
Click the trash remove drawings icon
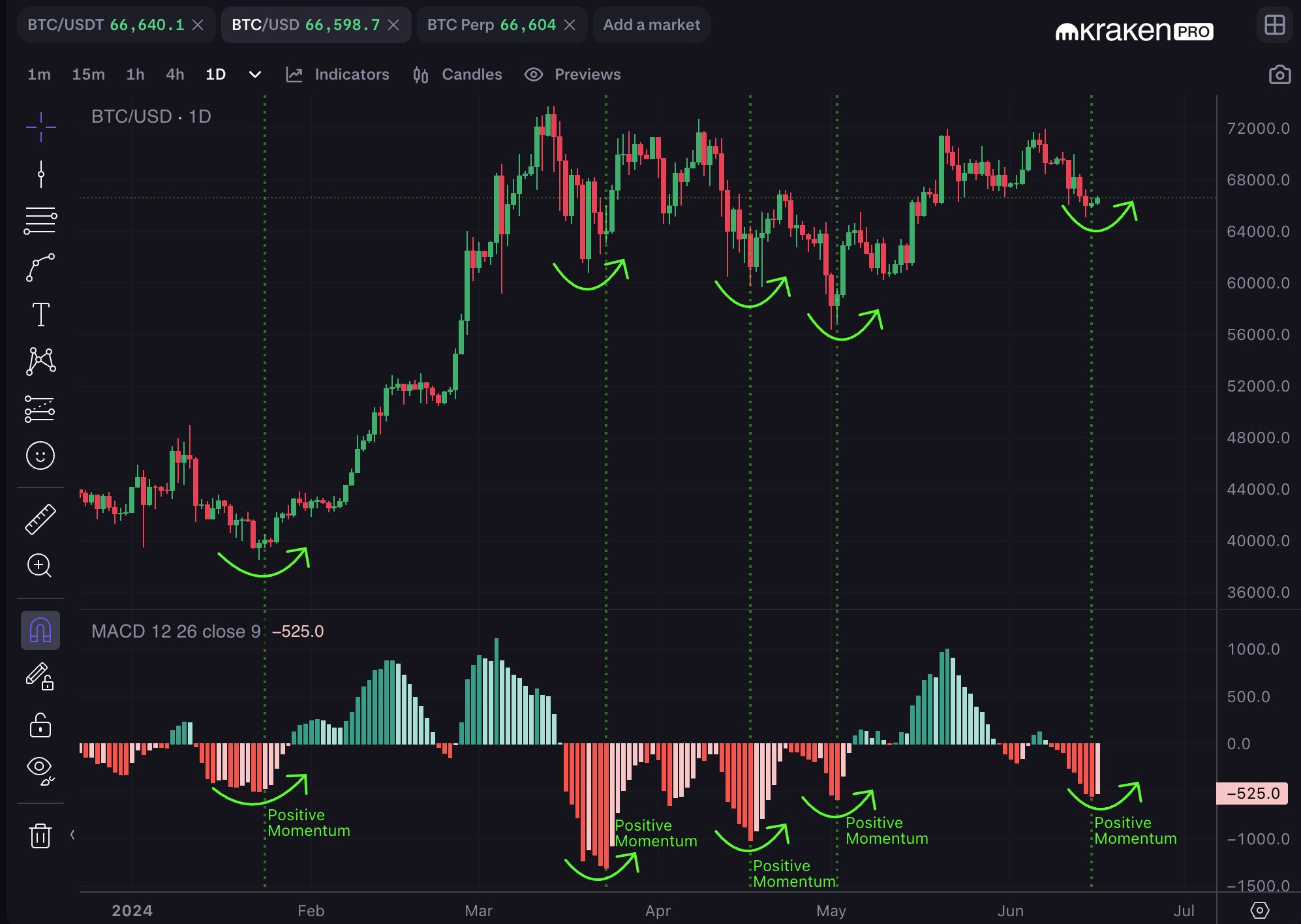point(40,835)
